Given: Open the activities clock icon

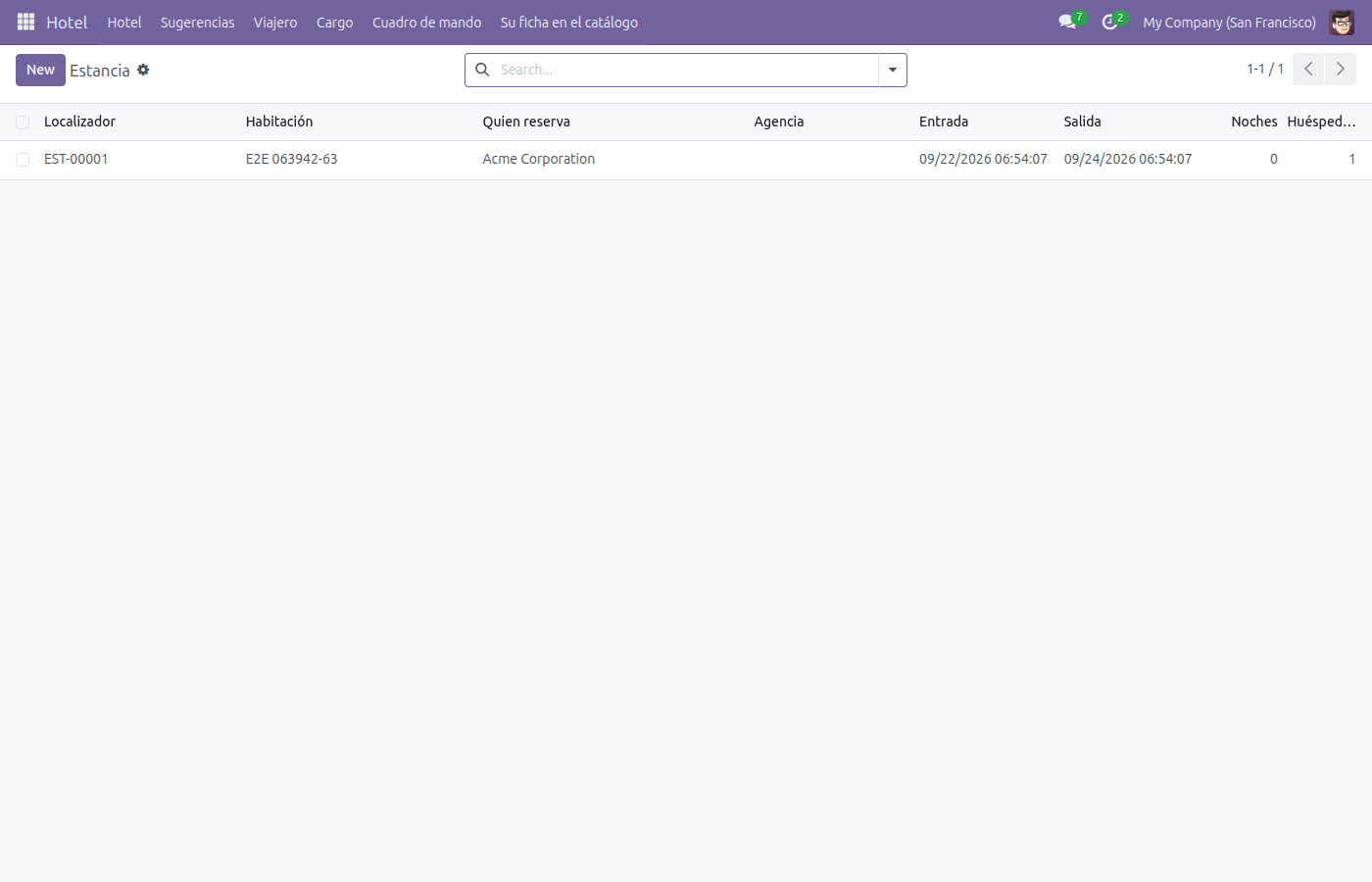Looking at the screenshot, I should (x=1109, y=22).
